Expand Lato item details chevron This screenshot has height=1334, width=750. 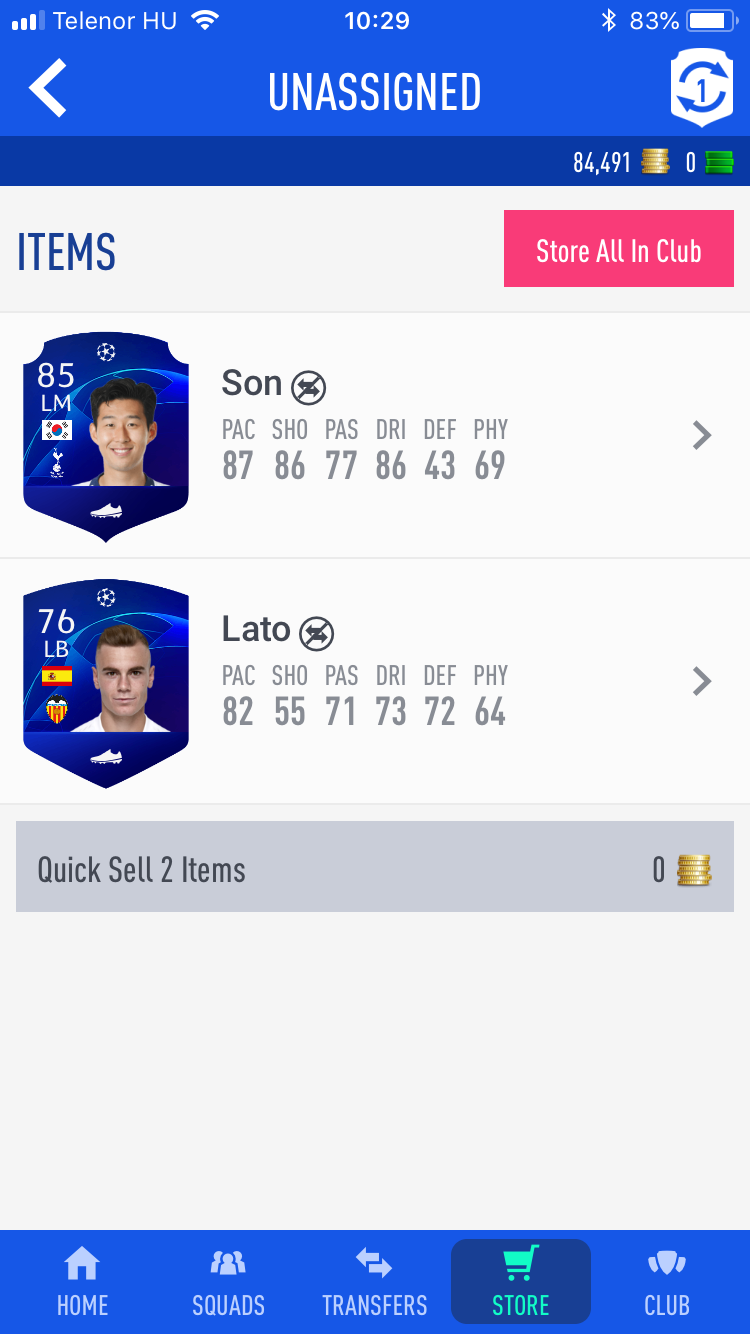pos(702,681)
